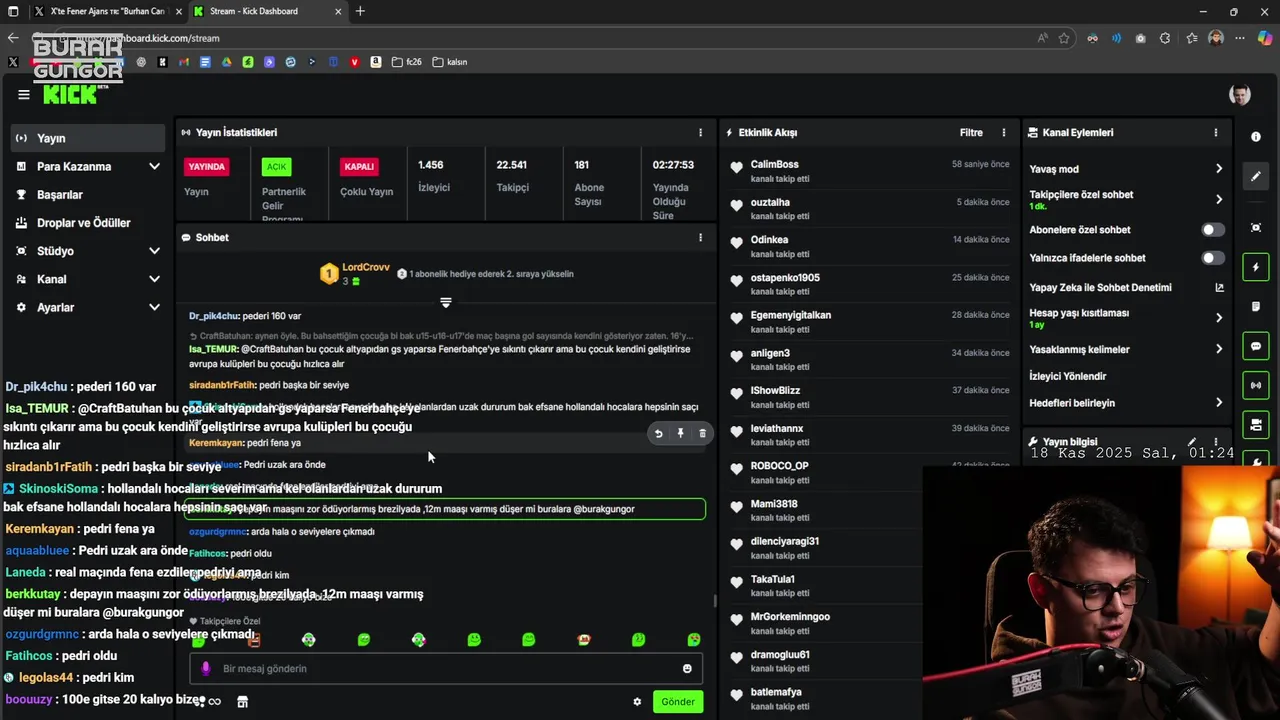Open Yasaklanmış kelimeler list

(1126, 349)
